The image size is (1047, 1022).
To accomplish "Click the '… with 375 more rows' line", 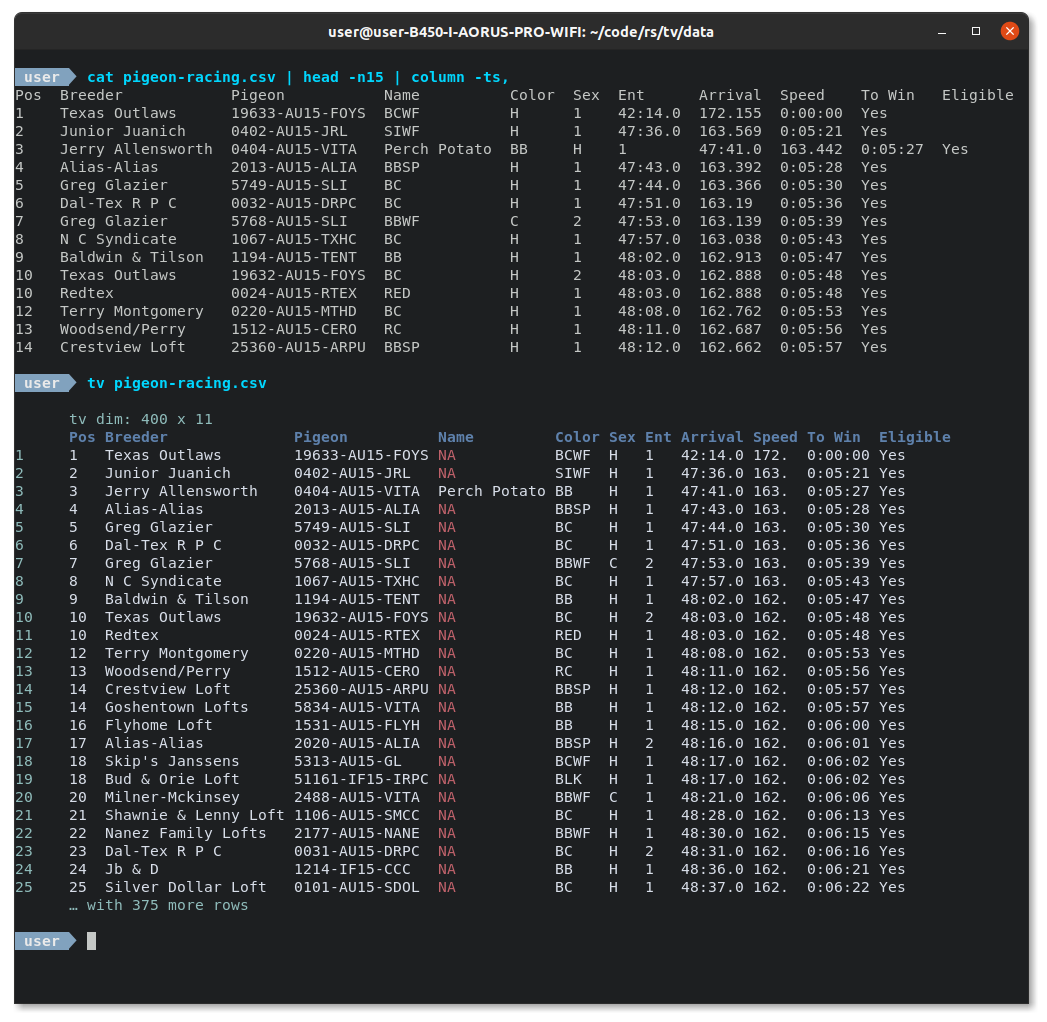I will 158,906.
